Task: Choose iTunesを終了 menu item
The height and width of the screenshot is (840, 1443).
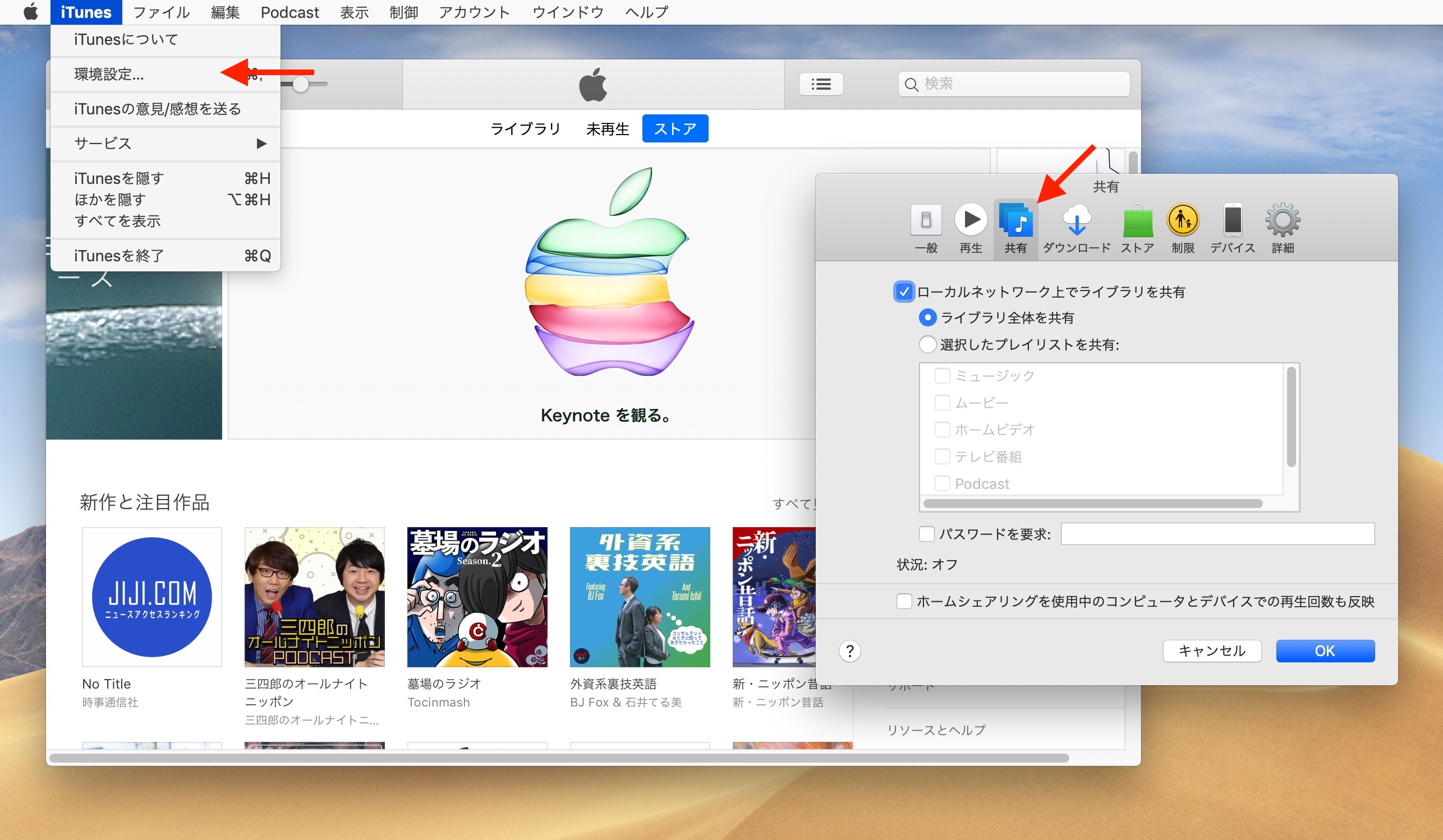Action: [166, 256]
